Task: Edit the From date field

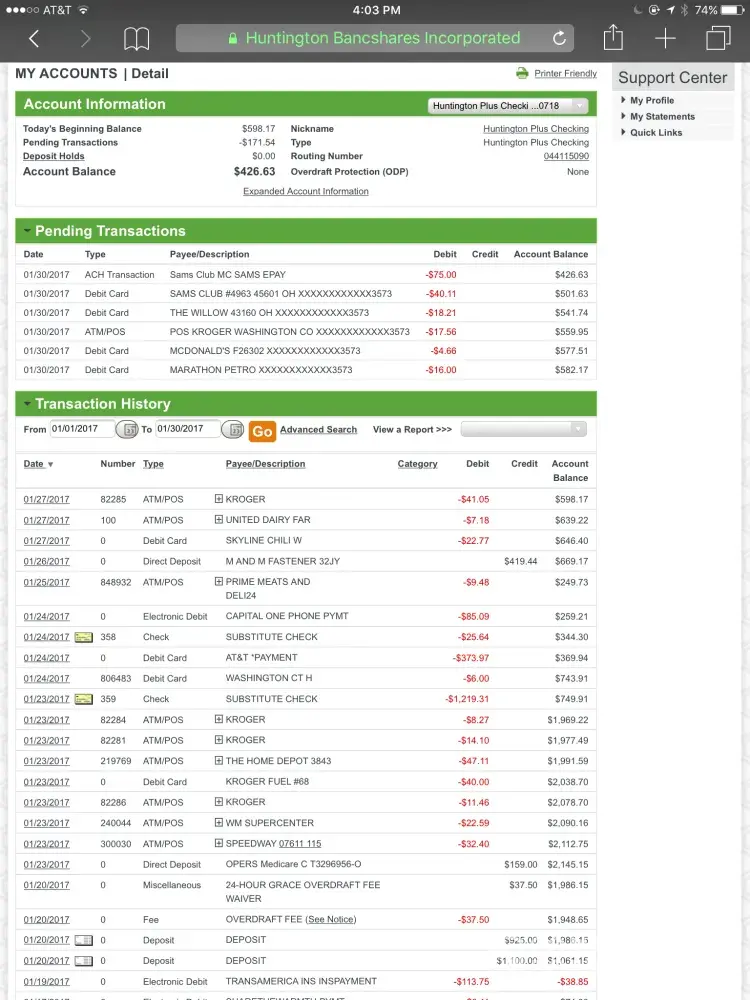Action: tap(82, 429)
